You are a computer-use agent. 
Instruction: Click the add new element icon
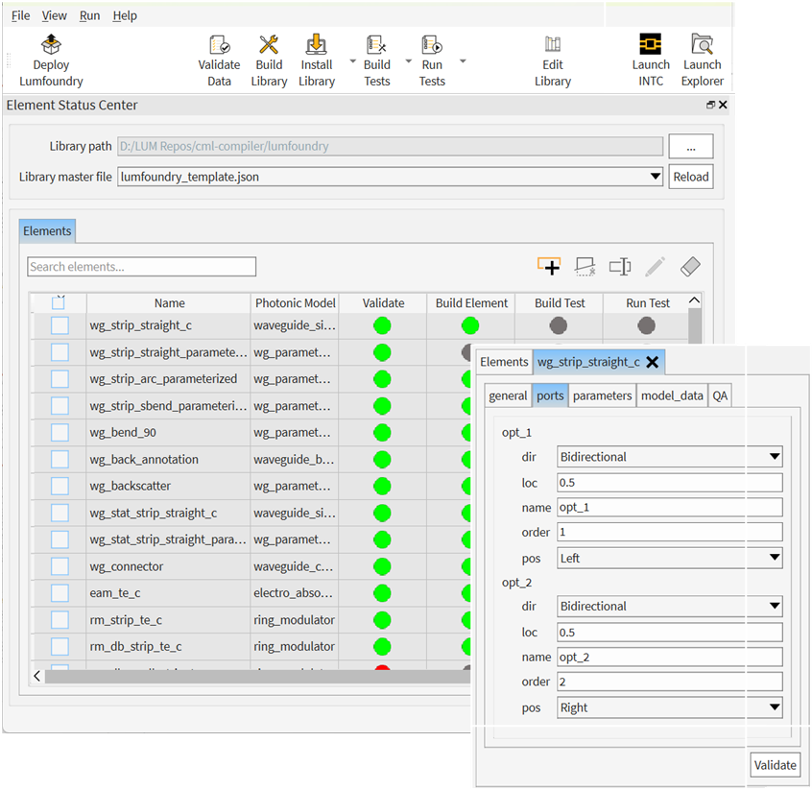click(x=549, y=267)
